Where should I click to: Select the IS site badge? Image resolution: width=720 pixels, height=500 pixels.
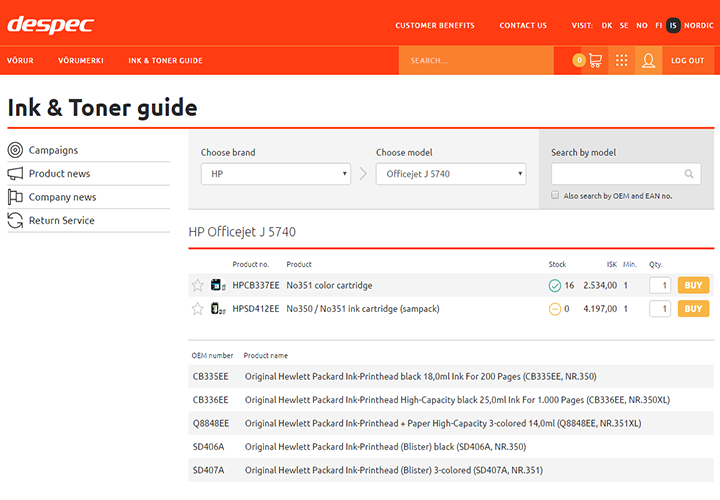pyautogui.click(x=673, y=26)
